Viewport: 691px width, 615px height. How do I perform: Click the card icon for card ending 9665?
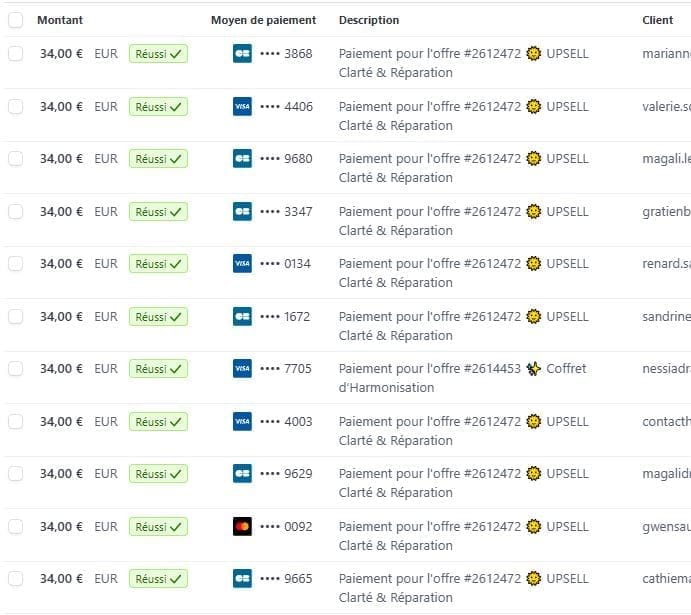(241, 578)
